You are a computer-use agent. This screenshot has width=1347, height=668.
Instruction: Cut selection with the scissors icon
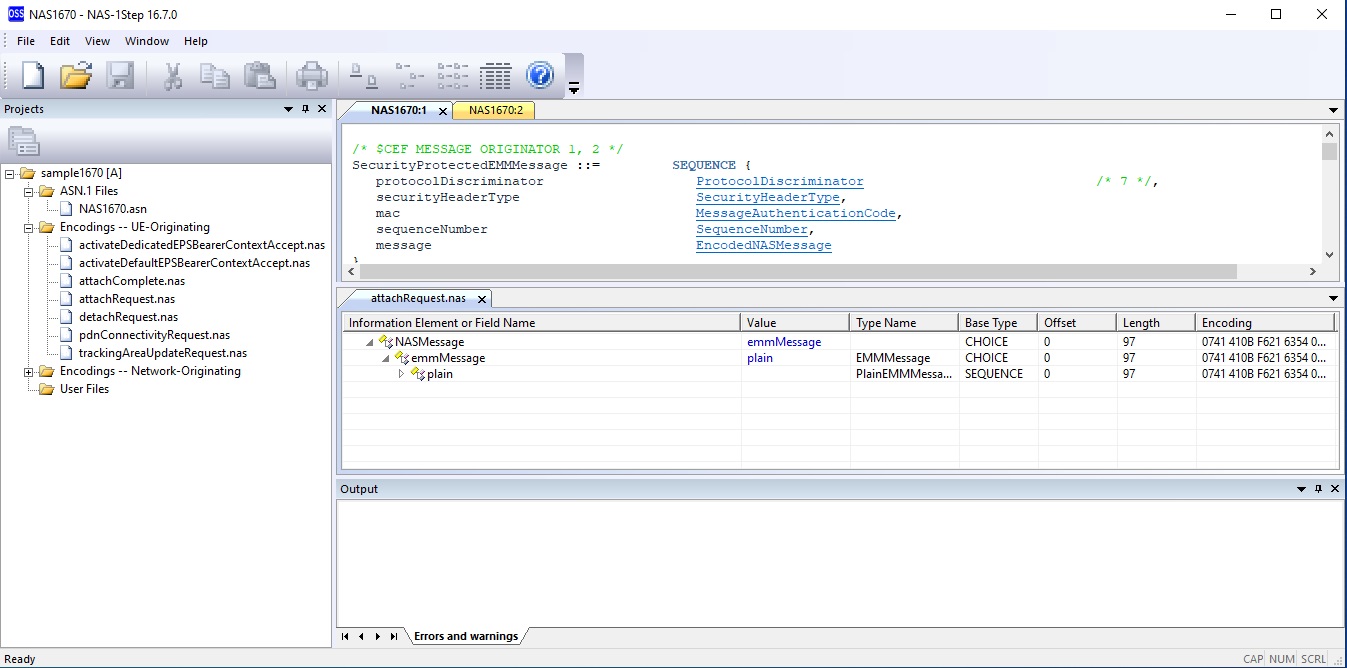point(172,75)
